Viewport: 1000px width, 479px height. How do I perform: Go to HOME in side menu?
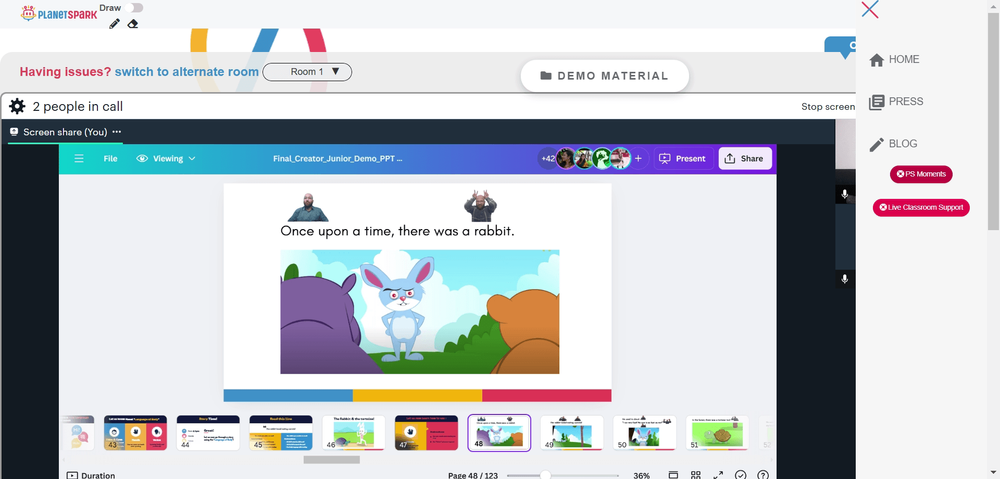(x=894, y=59)
